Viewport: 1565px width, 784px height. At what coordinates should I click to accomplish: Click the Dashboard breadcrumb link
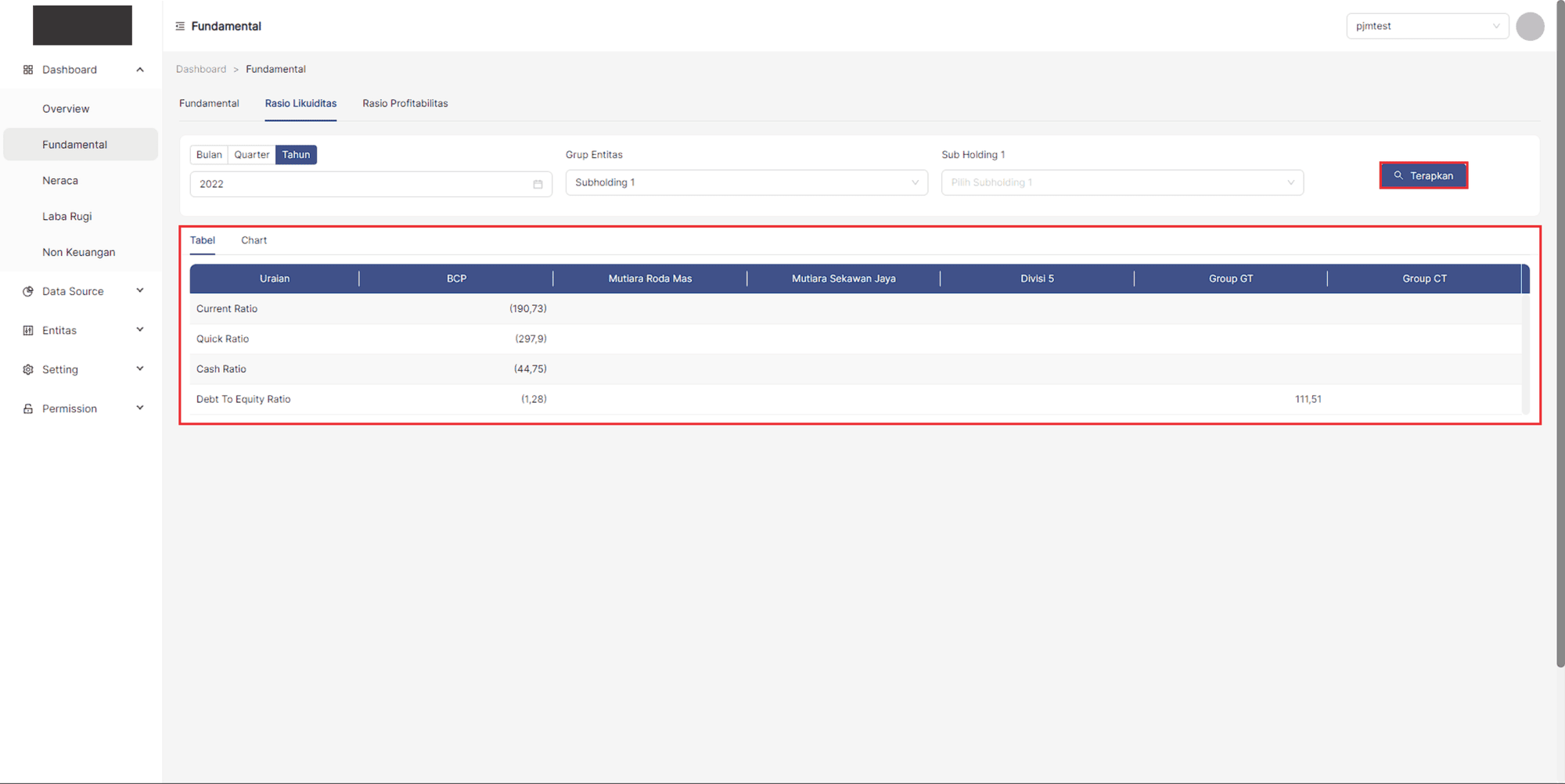(201, 69)
